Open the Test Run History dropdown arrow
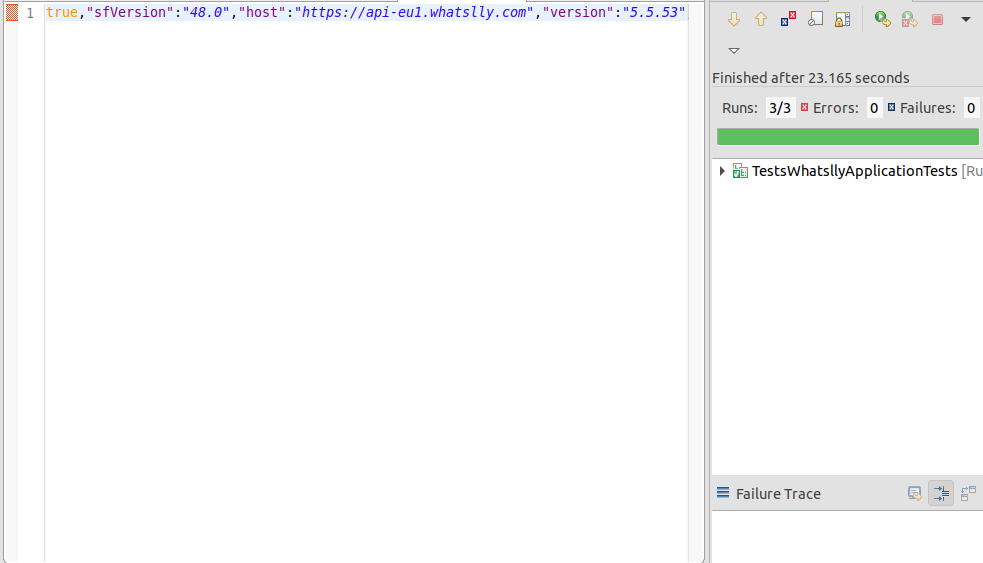Viewport: 983px width, 563px height. (x=966, y=19)
